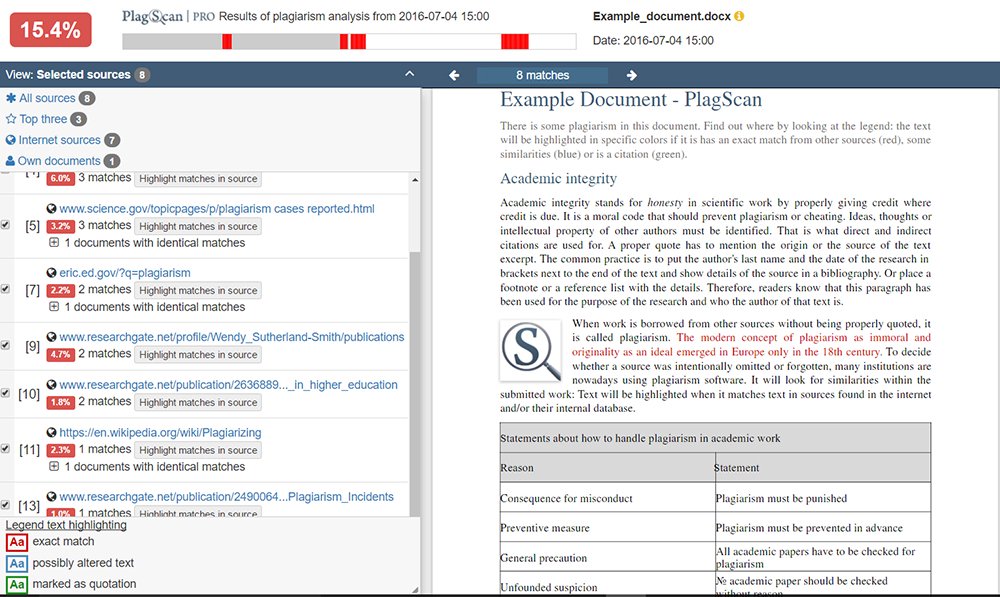Click the red 'exact match' legend swatch
The height and width of the screenshot is (597, 1000).
pos(17,542)
